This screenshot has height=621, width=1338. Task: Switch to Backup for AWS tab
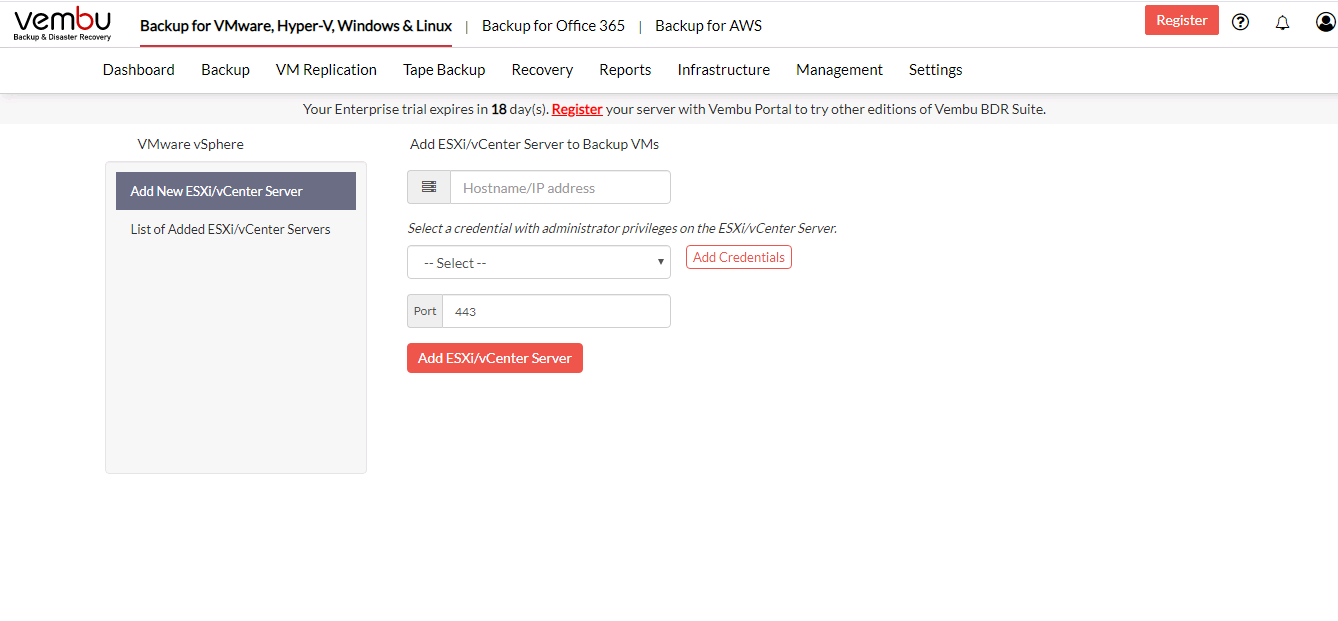pyautogui.click(x=708, y=26)
